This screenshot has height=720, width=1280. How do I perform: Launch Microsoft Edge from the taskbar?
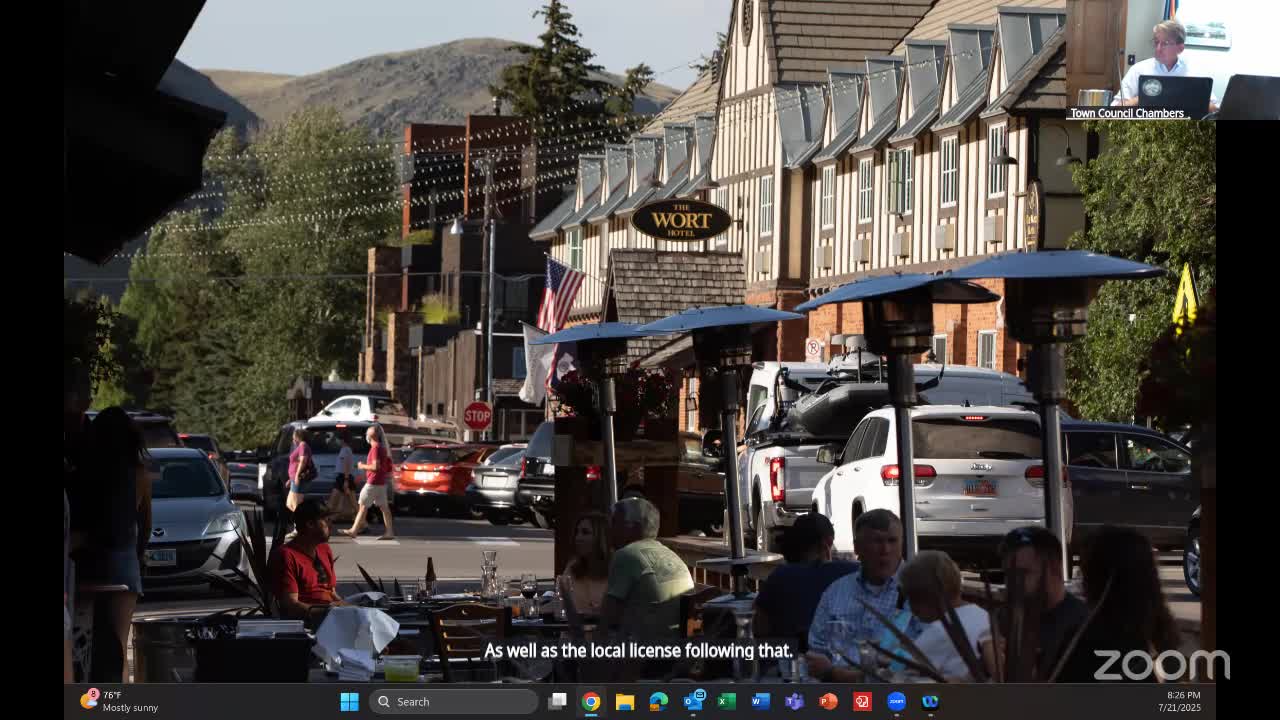pos(659,701)
